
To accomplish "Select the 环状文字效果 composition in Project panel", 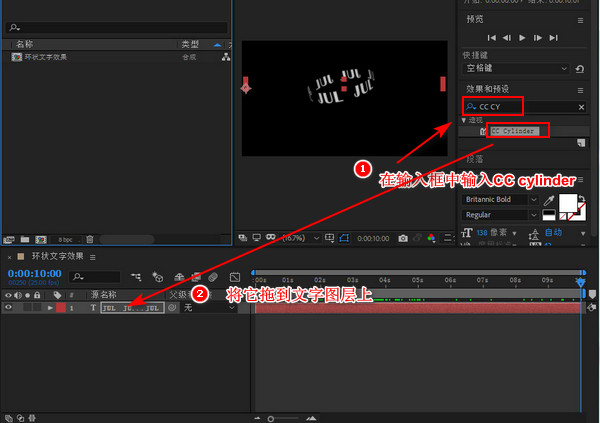I will pos(46,57).
